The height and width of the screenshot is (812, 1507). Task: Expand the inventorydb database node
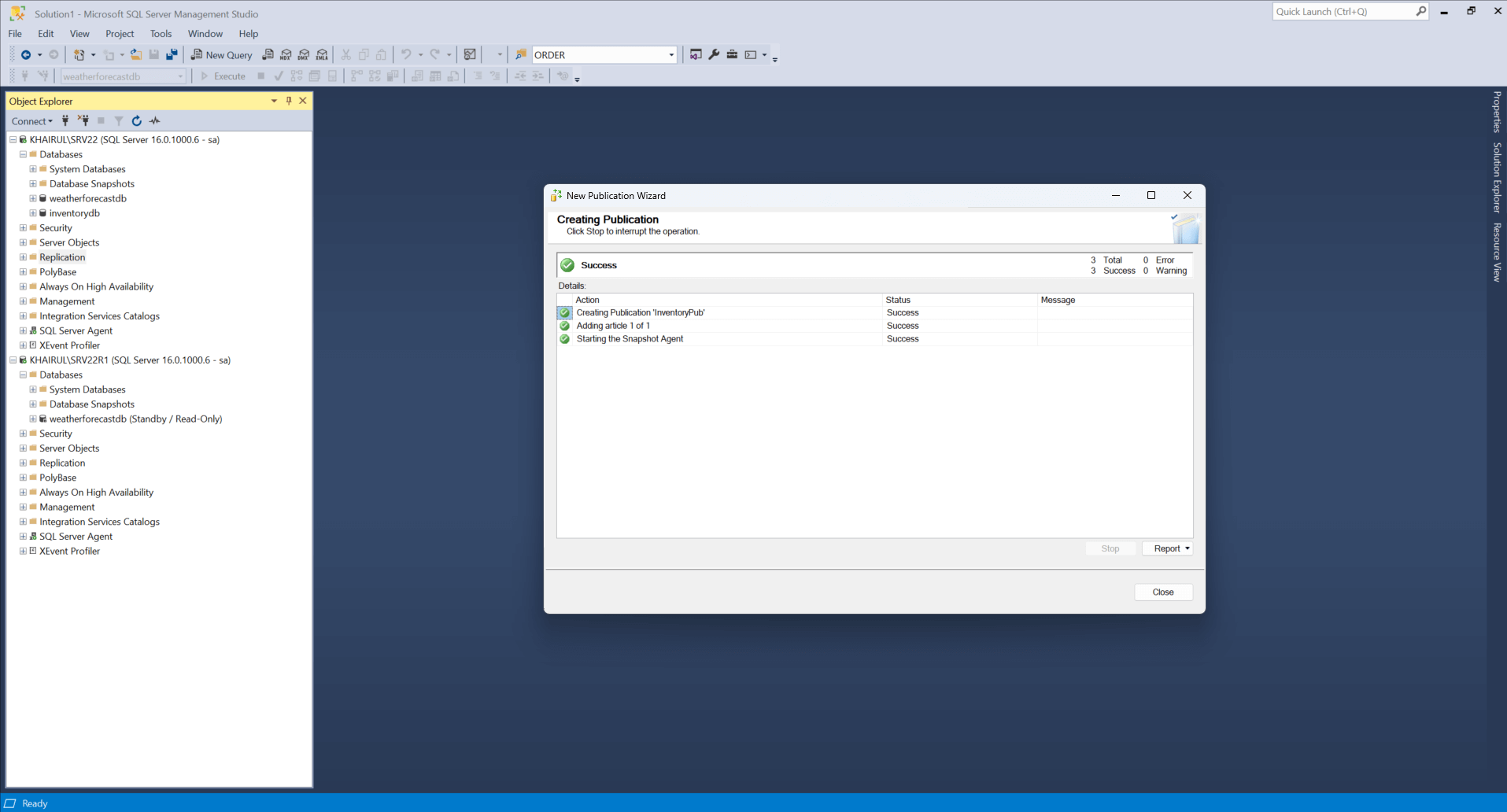click(x=33, y=213)
